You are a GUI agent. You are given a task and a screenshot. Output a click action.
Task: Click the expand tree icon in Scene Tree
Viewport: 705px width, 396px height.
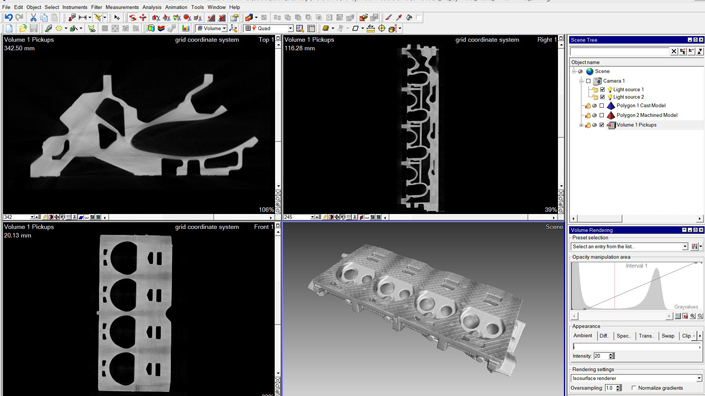(683, 52)
